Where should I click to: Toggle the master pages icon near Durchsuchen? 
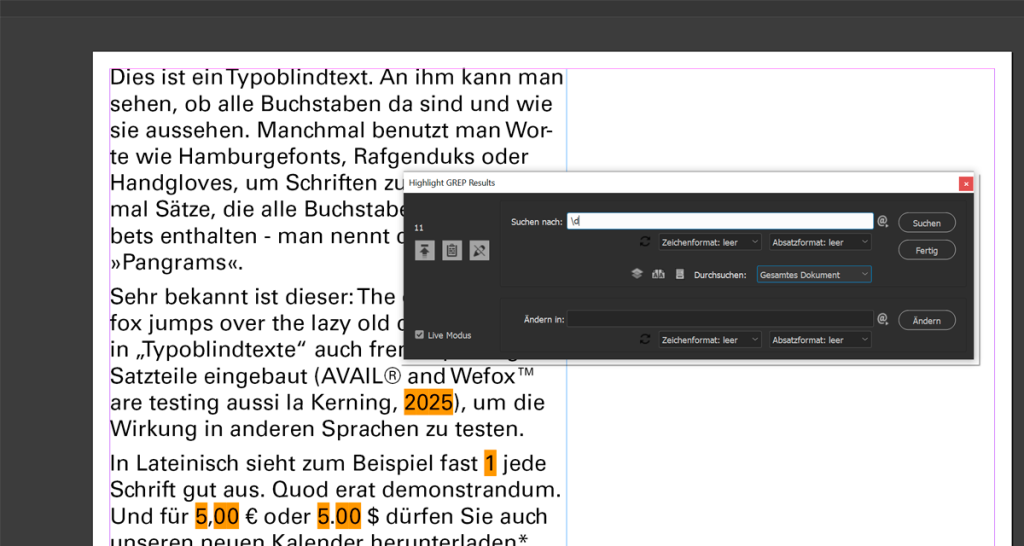tap(658, 274)
